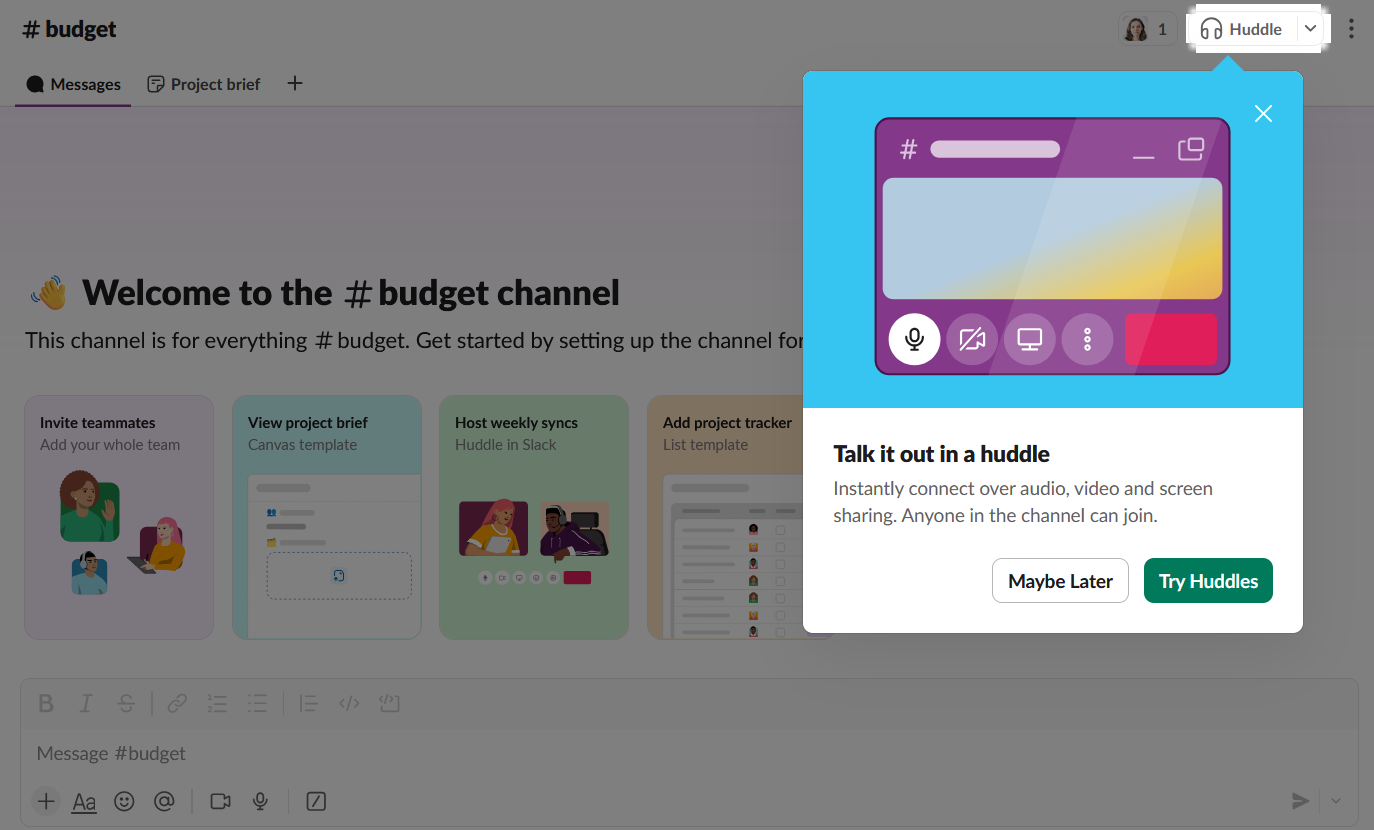Open the channel more actions menu
The image size is (1374, 830).
click(x=1351, y=29)
